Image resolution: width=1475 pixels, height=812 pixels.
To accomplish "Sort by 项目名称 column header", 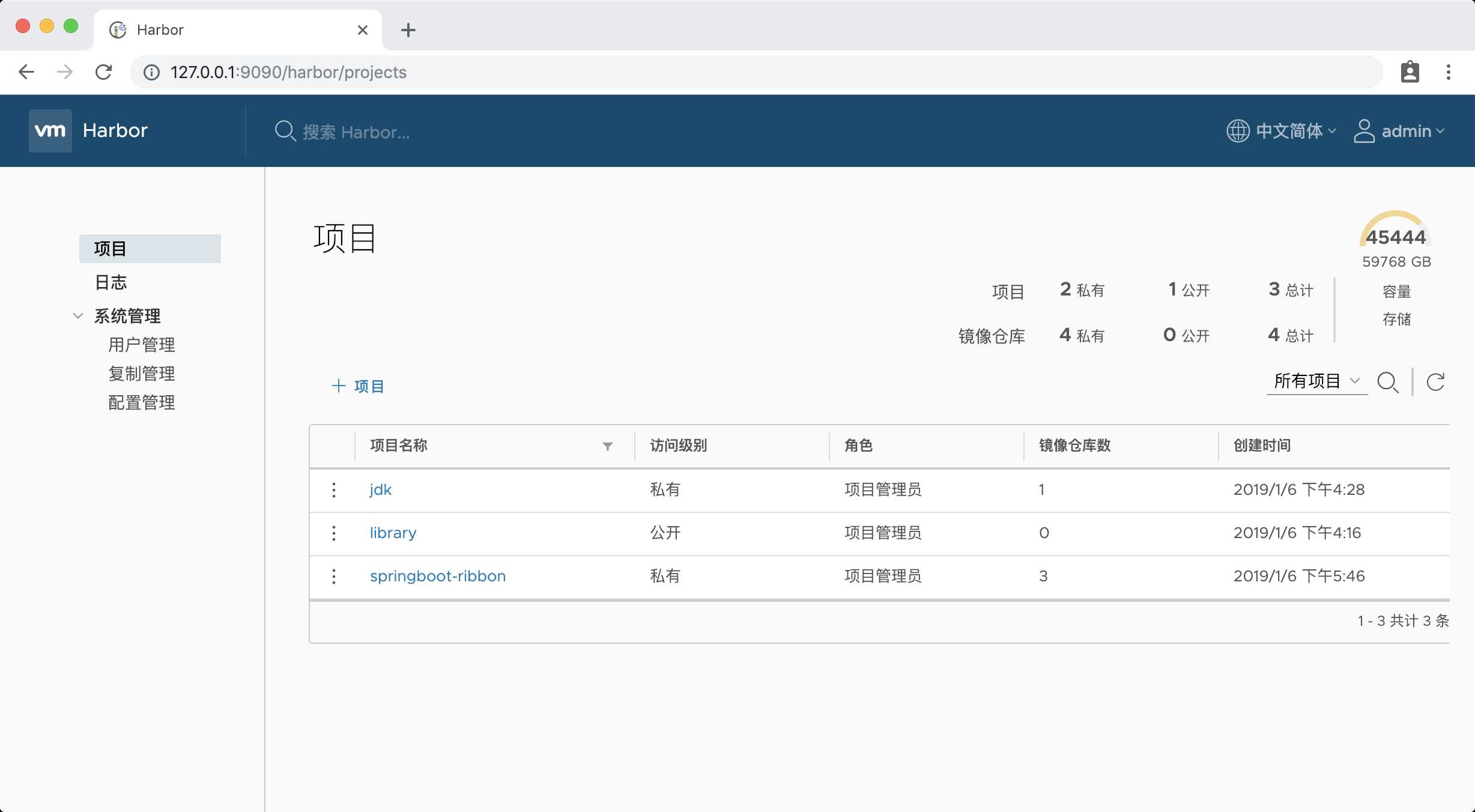I will click(399, 446).
